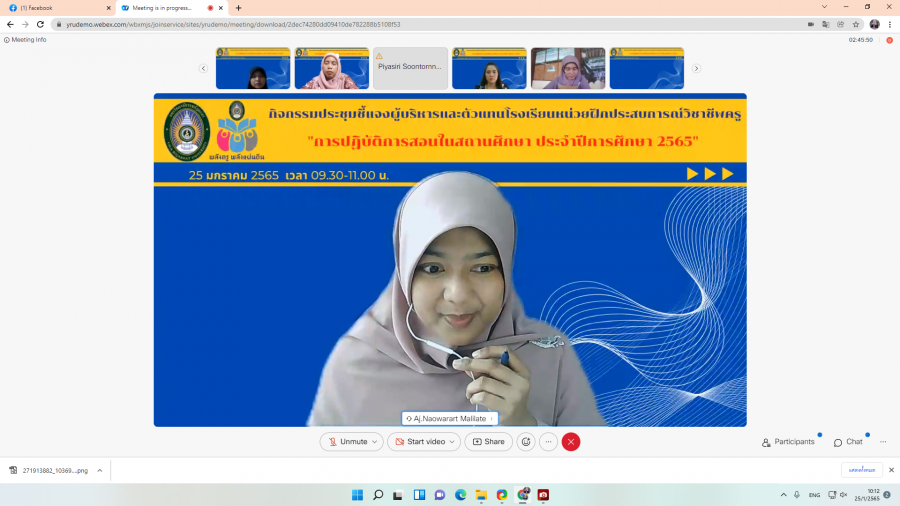This screenshot has width=900, height=506.
Task: Click the Share screen button
Action: click(x=488, y=441)
